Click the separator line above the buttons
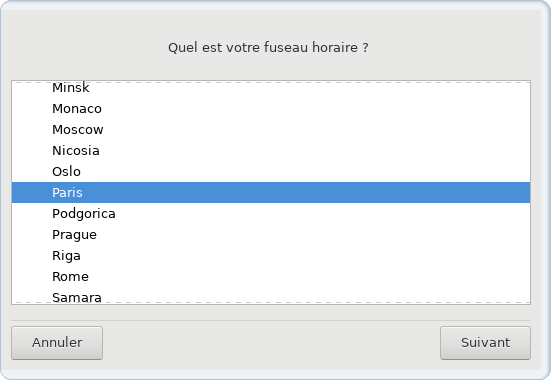551x380 pixels. click(x=271, y=320)
